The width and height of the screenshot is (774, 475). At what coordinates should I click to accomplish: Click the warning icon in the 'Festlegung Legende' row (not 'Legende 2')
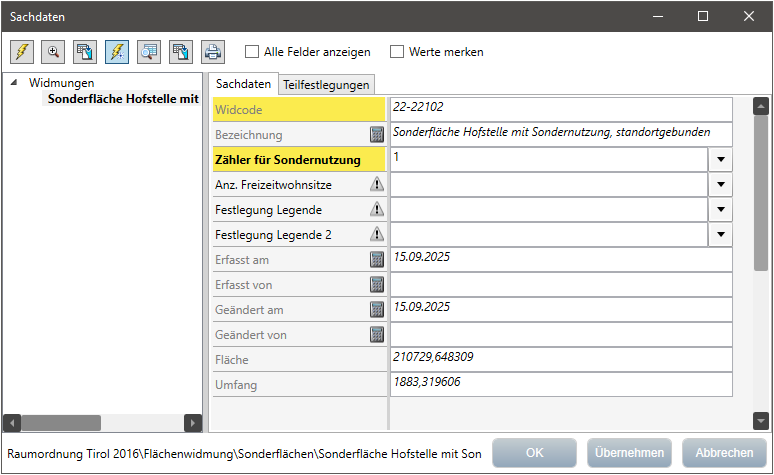pyautogui.click(x=377, y=209)
